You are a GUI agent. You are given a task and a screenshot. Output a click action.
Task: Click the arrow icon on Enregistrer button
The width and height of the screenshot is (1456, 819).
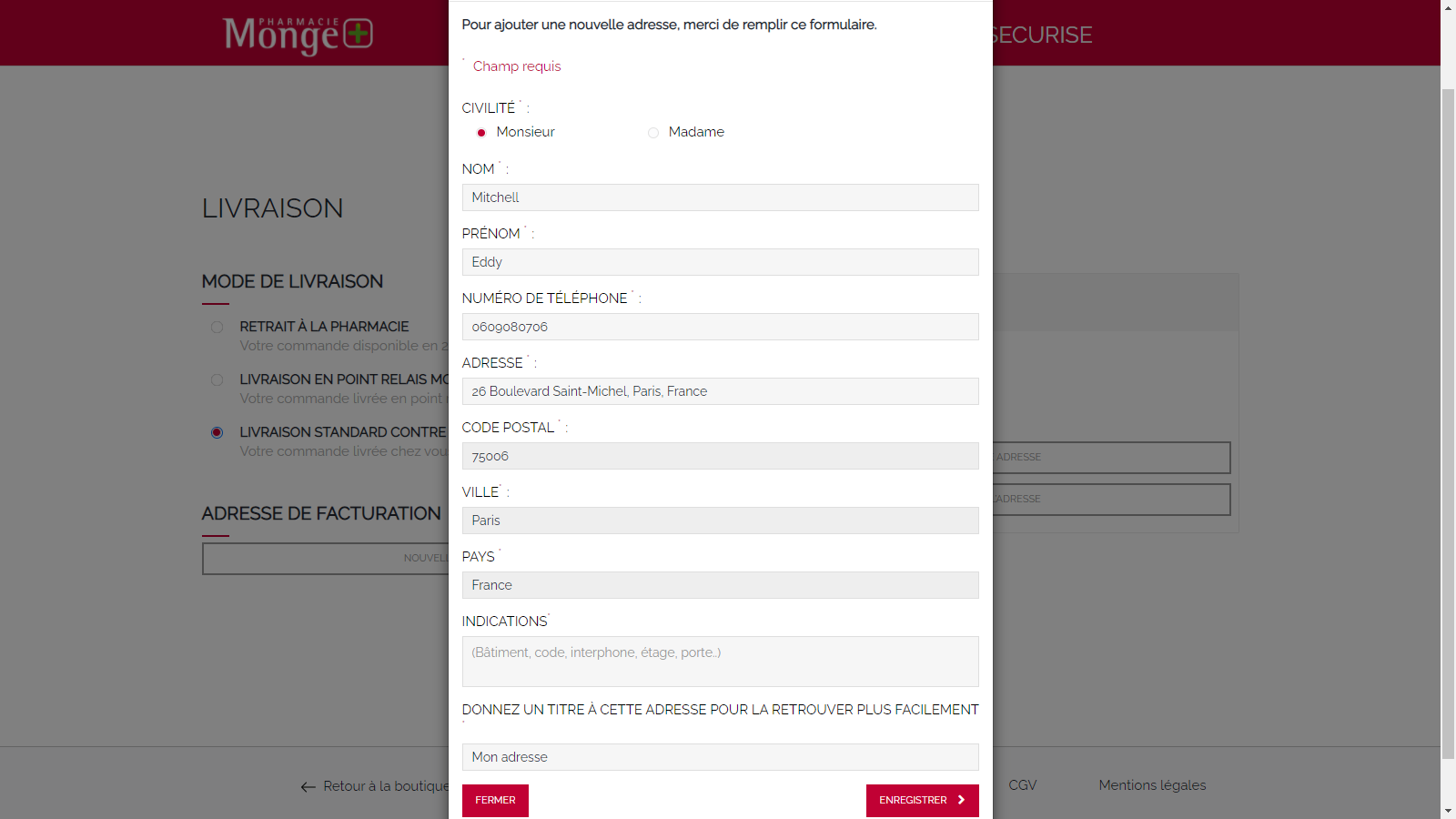coord(961,800)
